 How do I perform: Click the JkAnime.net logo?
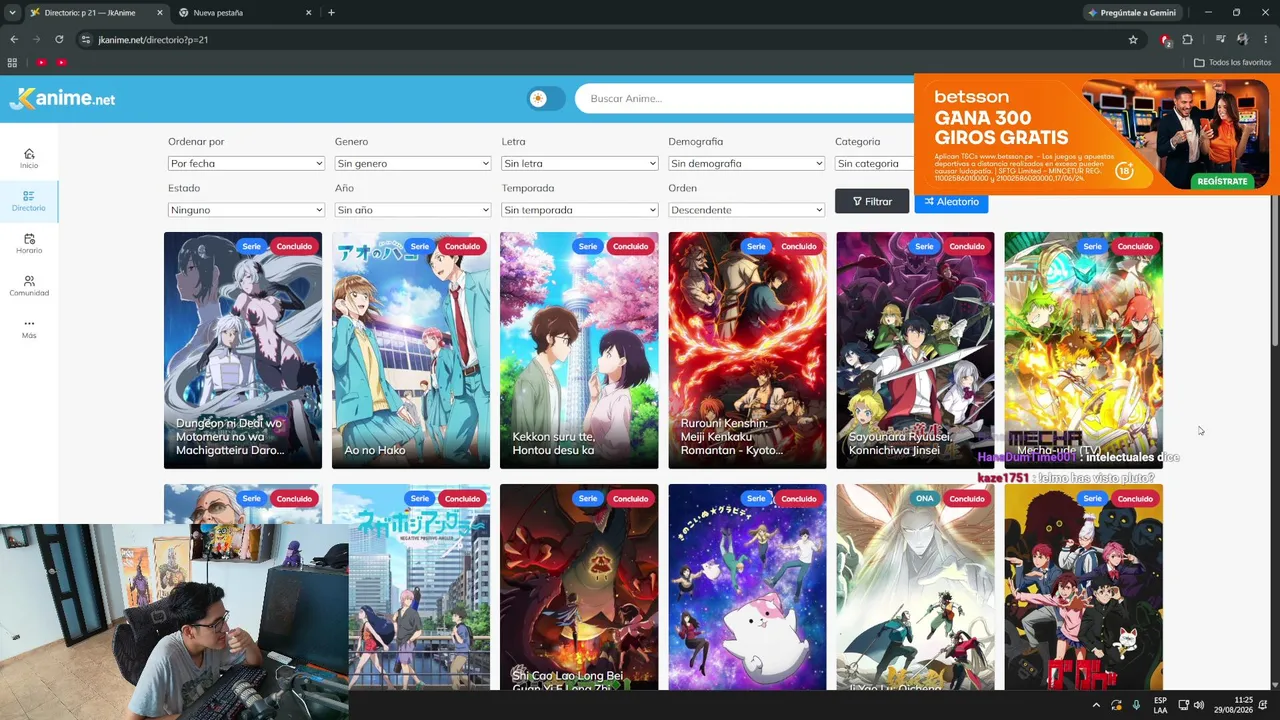tap(62, 98)
